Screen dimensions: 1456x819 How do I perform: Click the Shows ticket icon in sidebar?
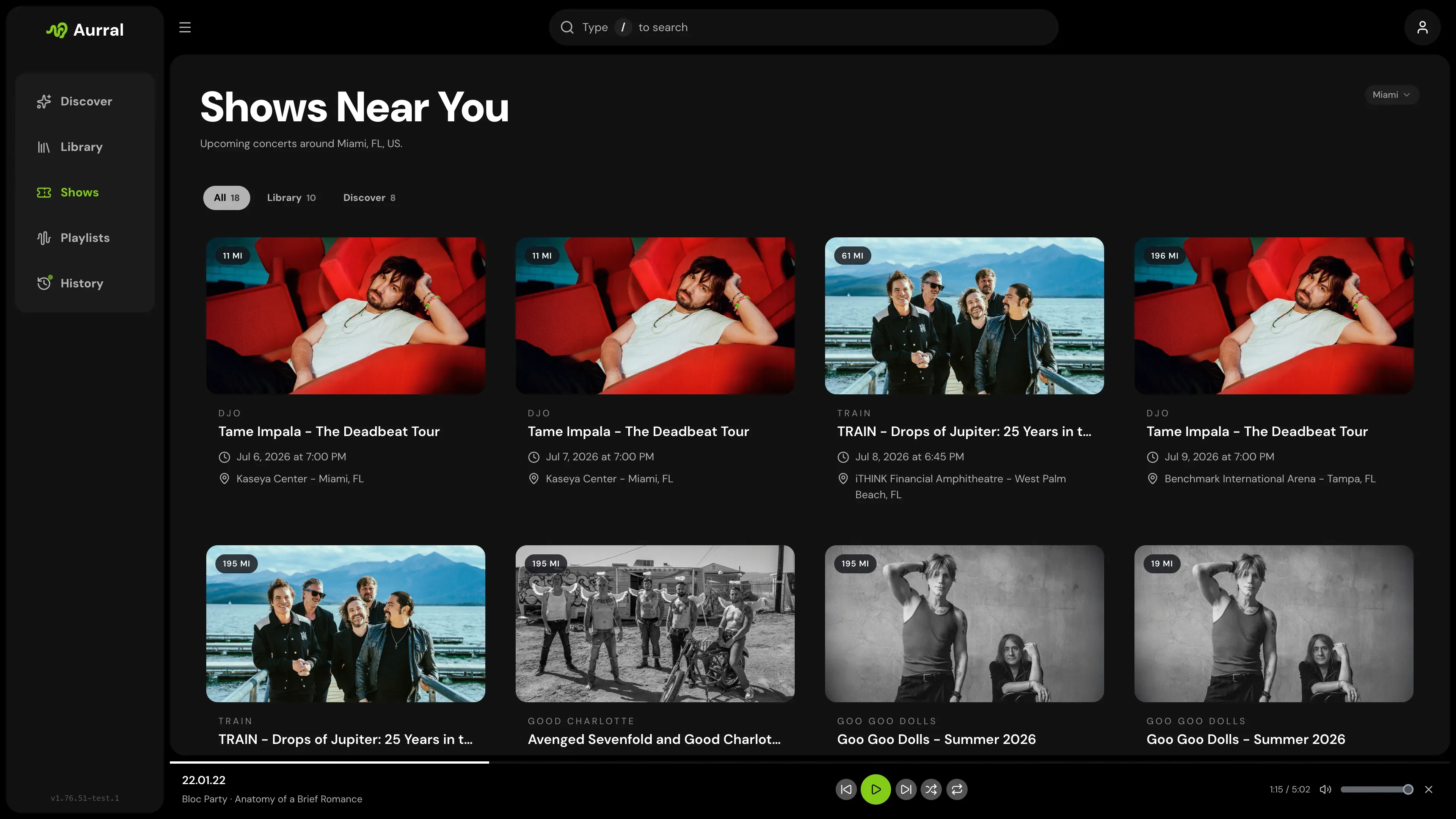click(44, 192)
